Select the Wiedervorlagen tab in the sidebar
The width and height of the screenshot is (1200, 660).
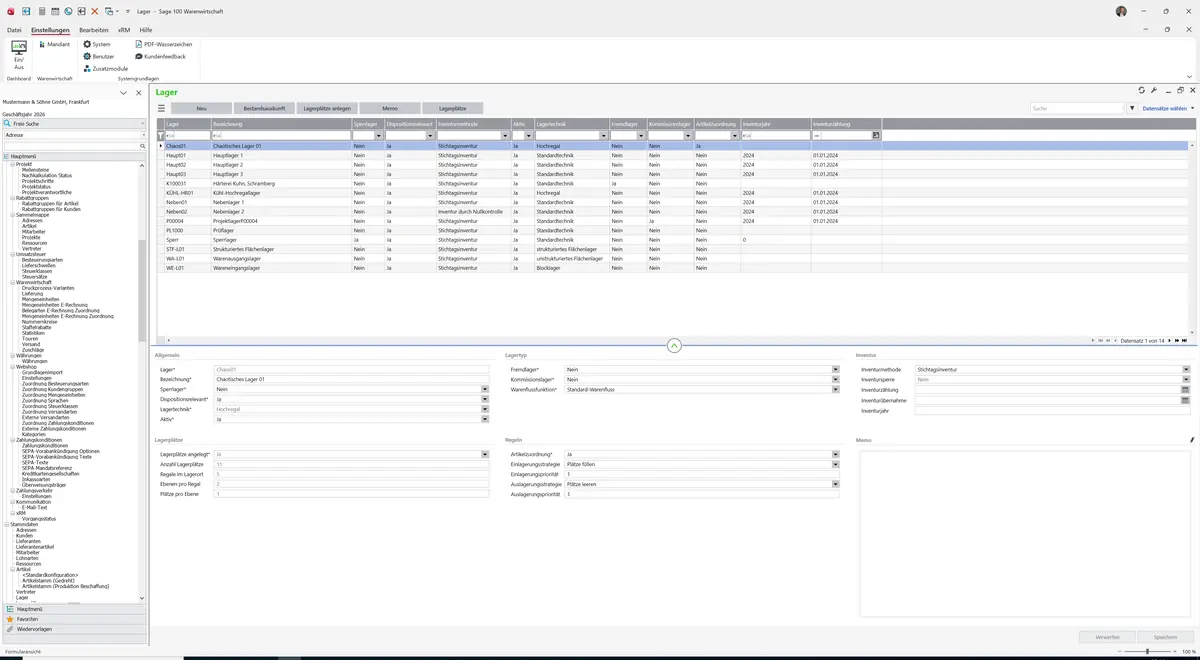(x=75, y=629)
